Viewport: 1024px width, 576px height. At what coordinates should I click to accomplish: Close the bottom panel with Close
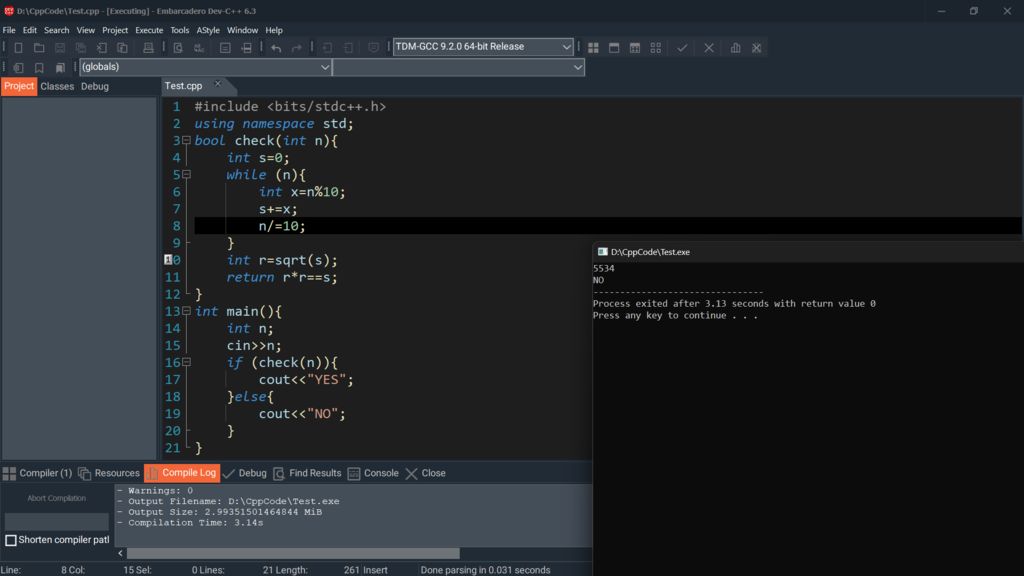tap(425, 473)
